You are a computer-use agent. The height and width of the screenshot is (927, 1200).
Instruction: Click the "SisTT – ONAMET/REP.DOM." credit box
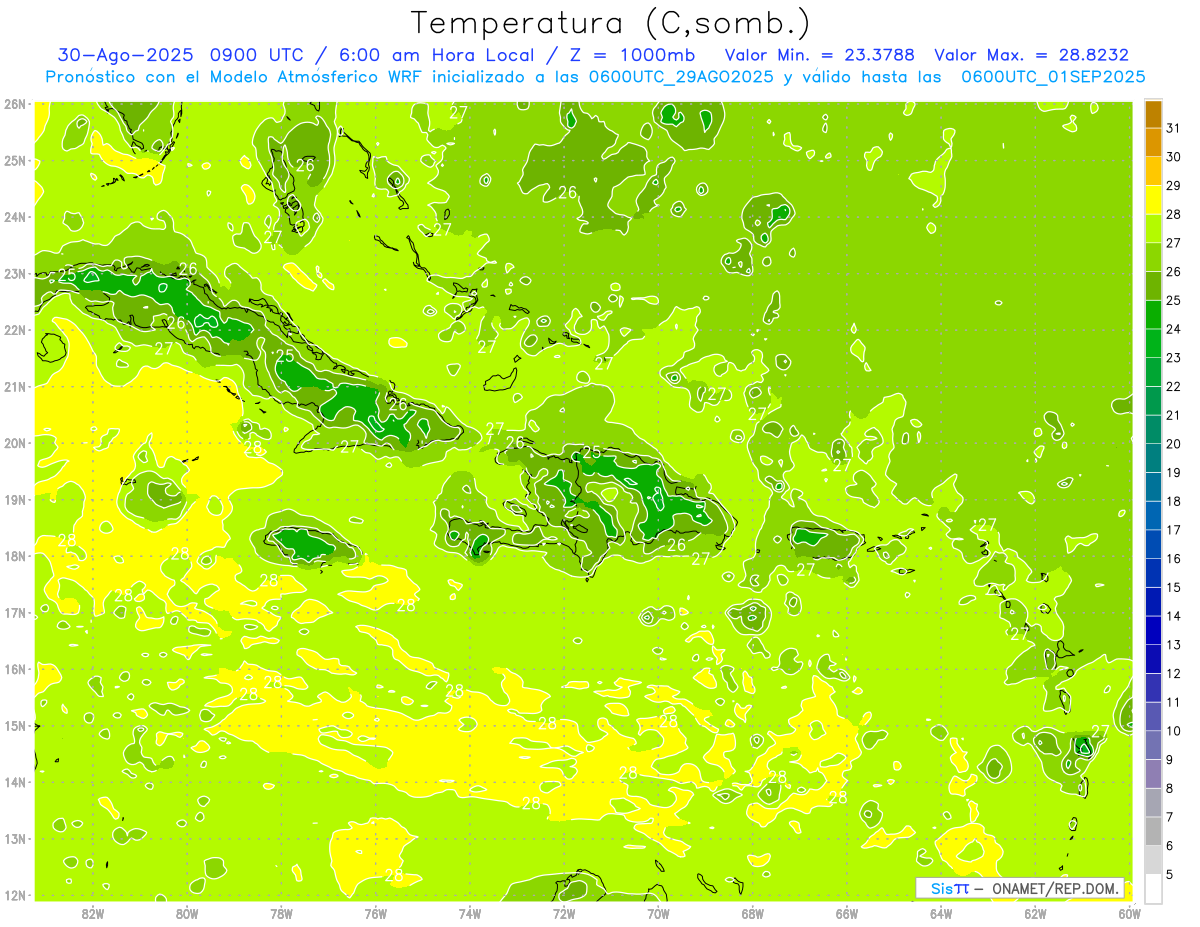point(1020,888)
